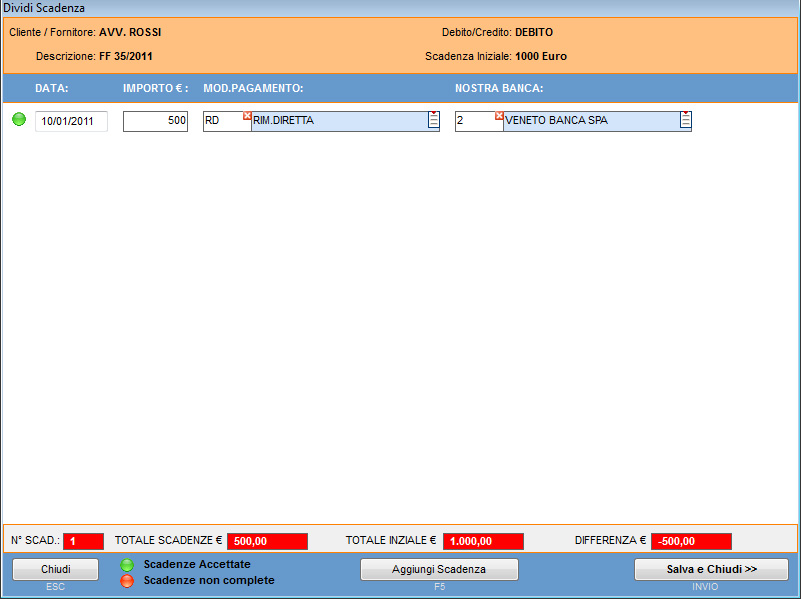Click the green Scadenze Accettate legend icon
The image size is (801, 599).
point(127,565)
